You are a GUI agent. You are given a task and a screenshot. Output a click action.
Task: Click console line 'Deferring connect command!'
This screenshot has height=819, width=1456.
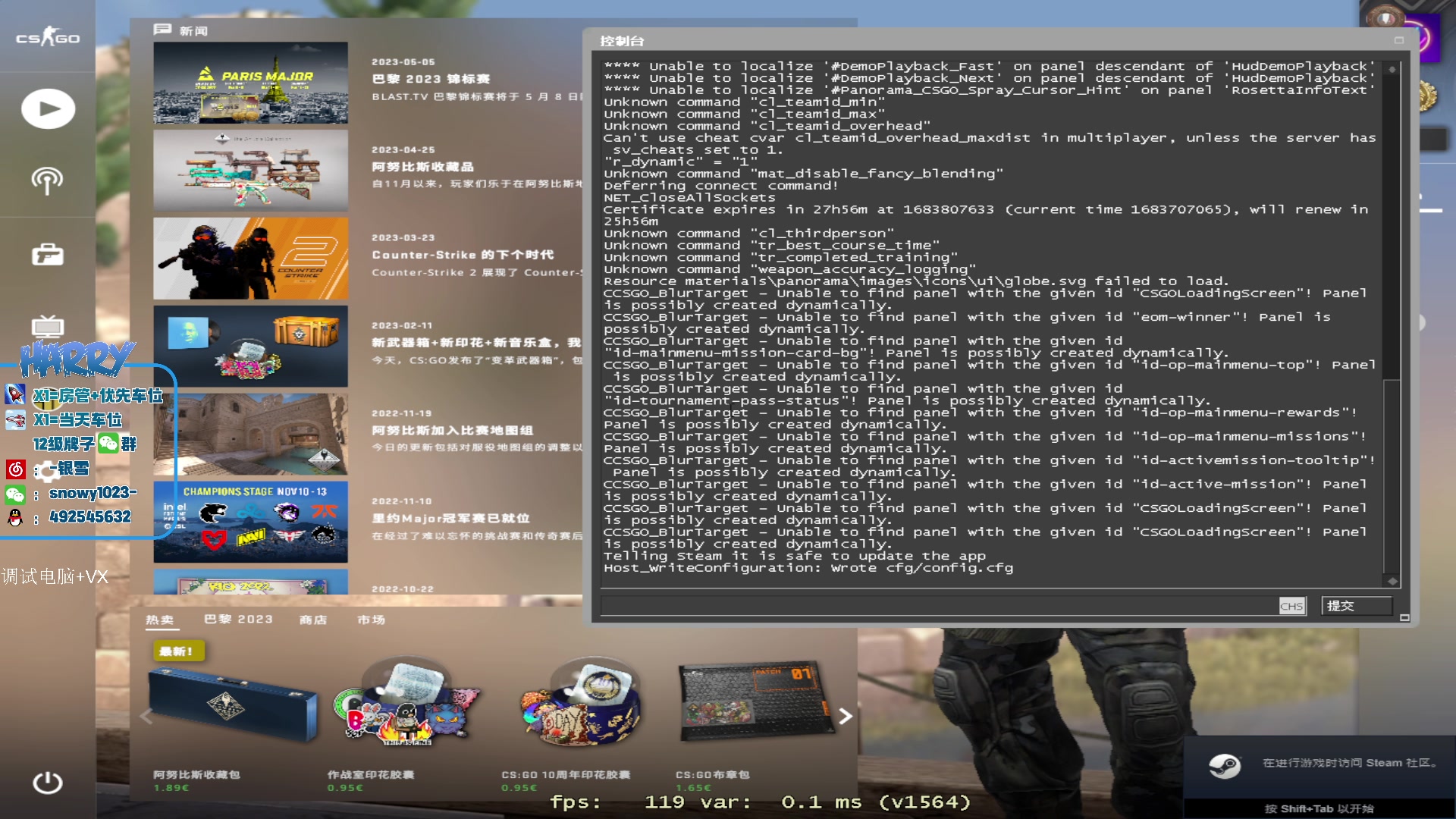coord(721,186)
